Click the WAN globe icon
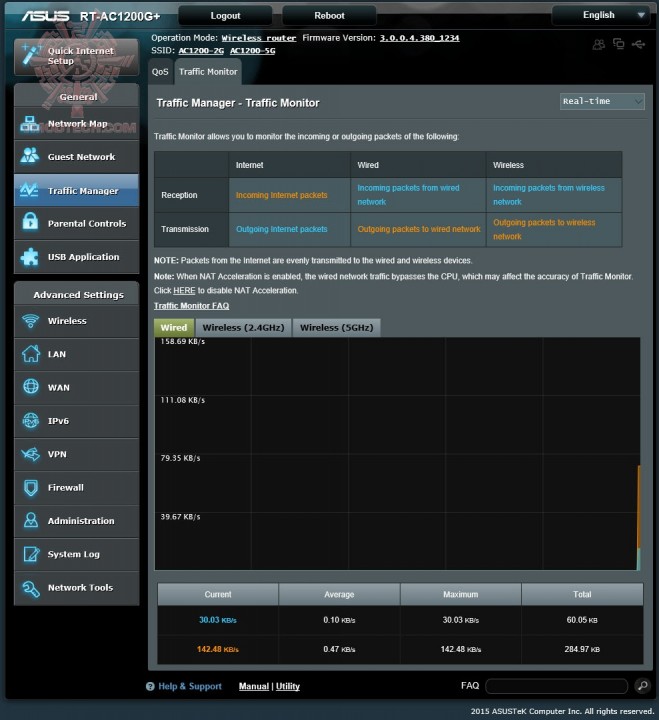This screenshot has width=659, height=720. tap(31, 387)
